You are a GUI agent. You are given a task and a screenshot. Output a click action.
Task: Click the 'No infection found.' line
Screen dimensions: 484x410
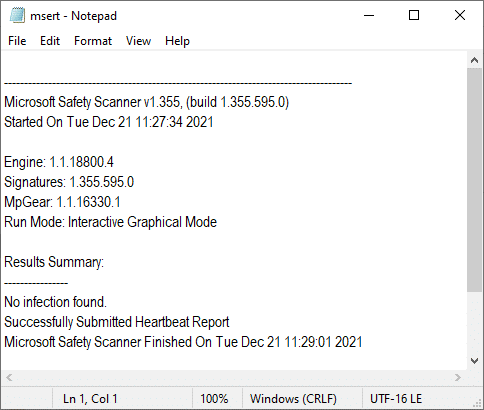click(x=55, y=302)
